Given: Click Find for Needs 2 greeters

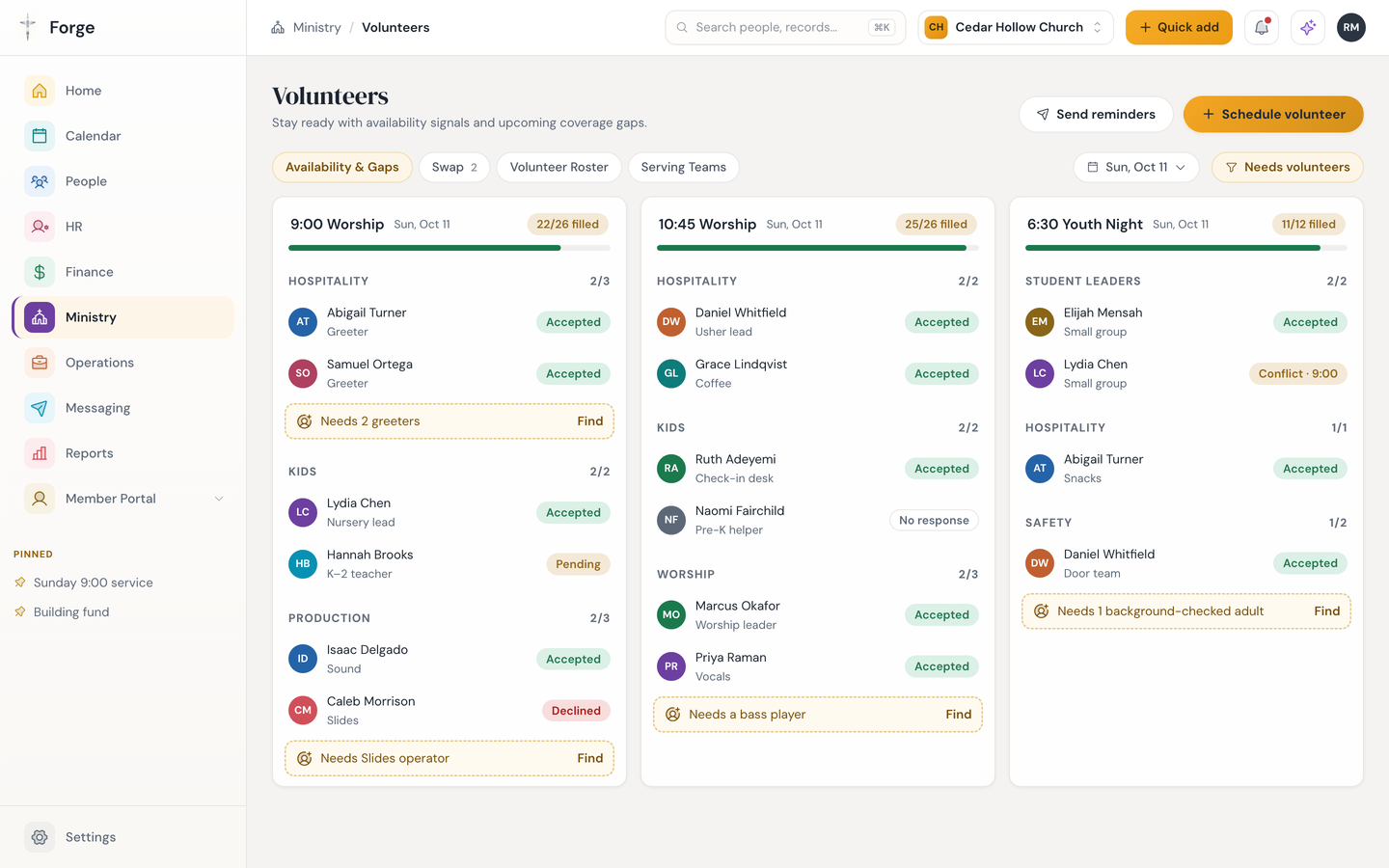Looking at the screenshot, I should (x=590, y=421).
